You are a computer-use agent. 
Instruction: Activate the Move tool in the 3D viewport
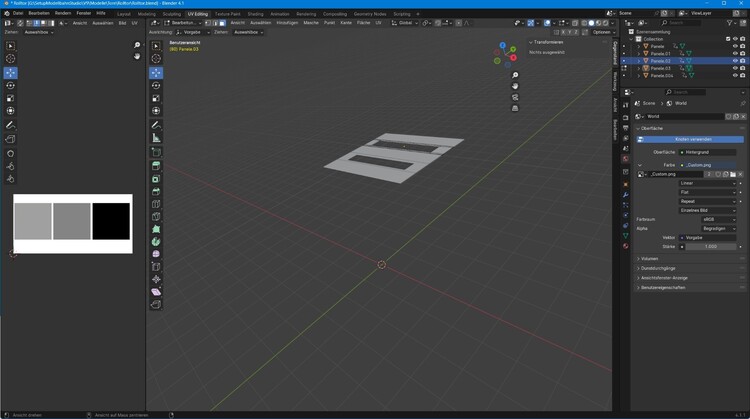tap(156, 73)
